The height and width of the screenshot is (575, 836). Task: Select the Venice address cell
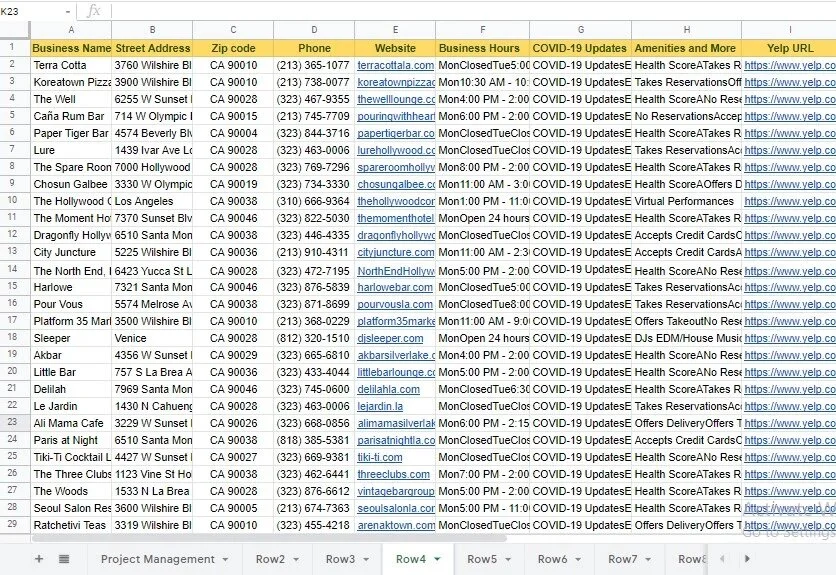pos(152,338)
